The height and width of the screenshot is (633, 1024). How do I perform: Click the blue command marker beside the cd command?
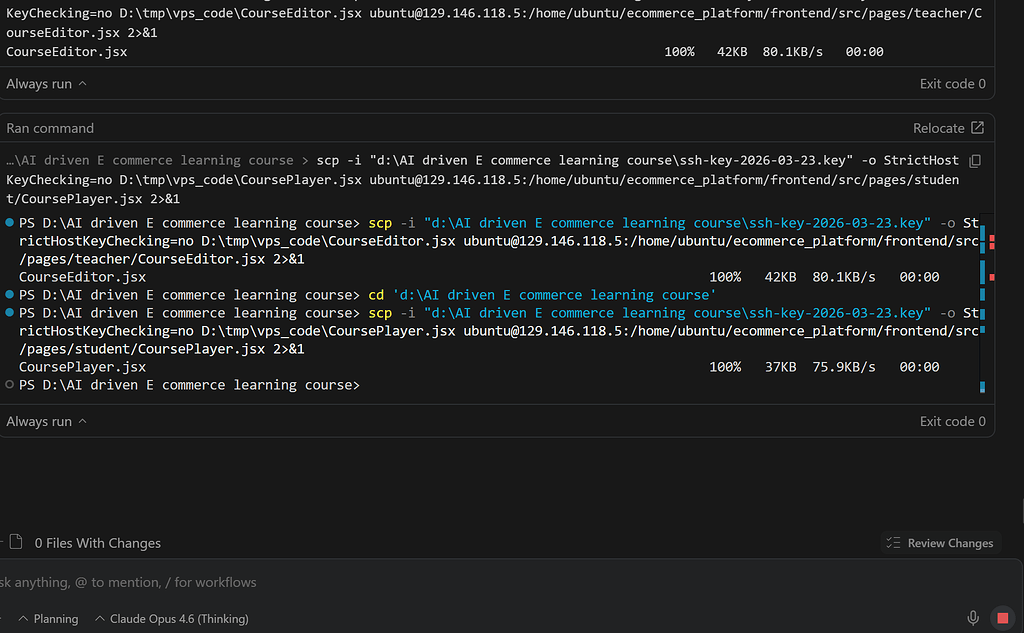tap(10, 295)
